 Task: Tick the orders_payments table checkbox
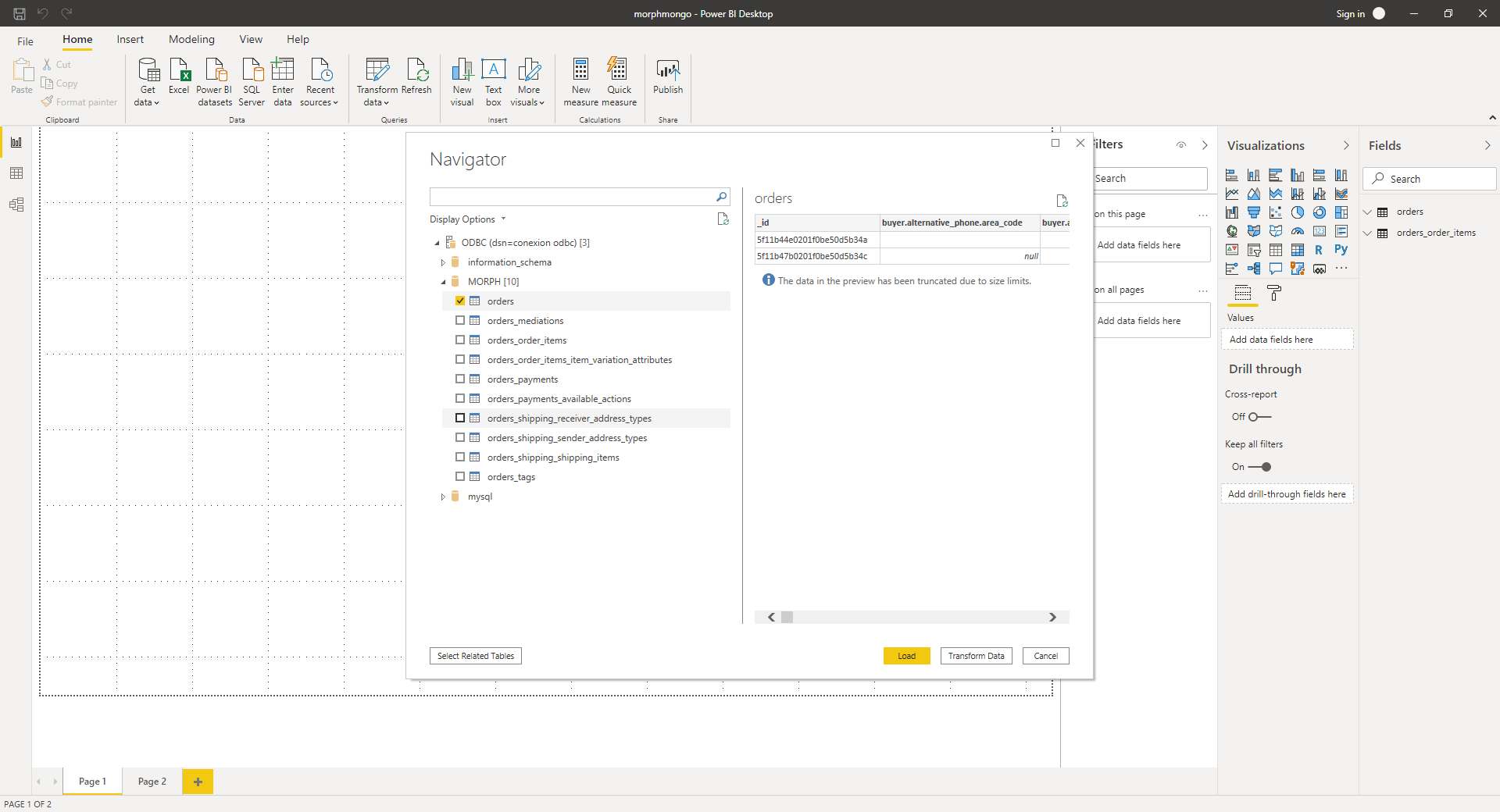point(460,379)
